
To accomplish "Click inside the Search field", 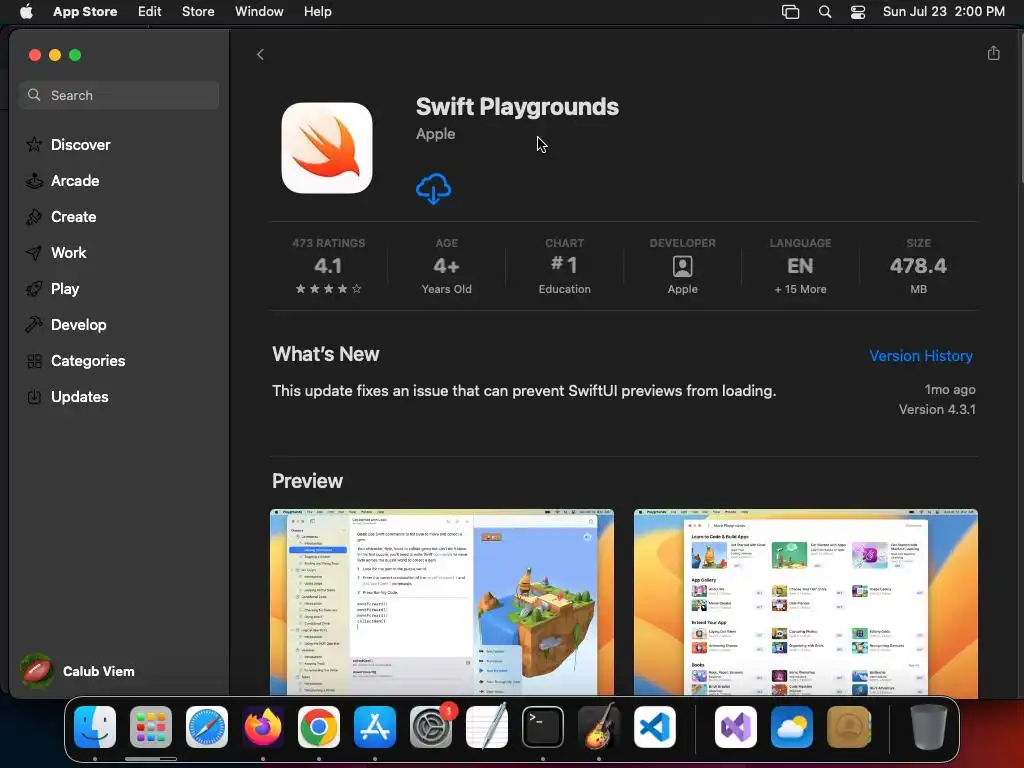I will [119, 95].
